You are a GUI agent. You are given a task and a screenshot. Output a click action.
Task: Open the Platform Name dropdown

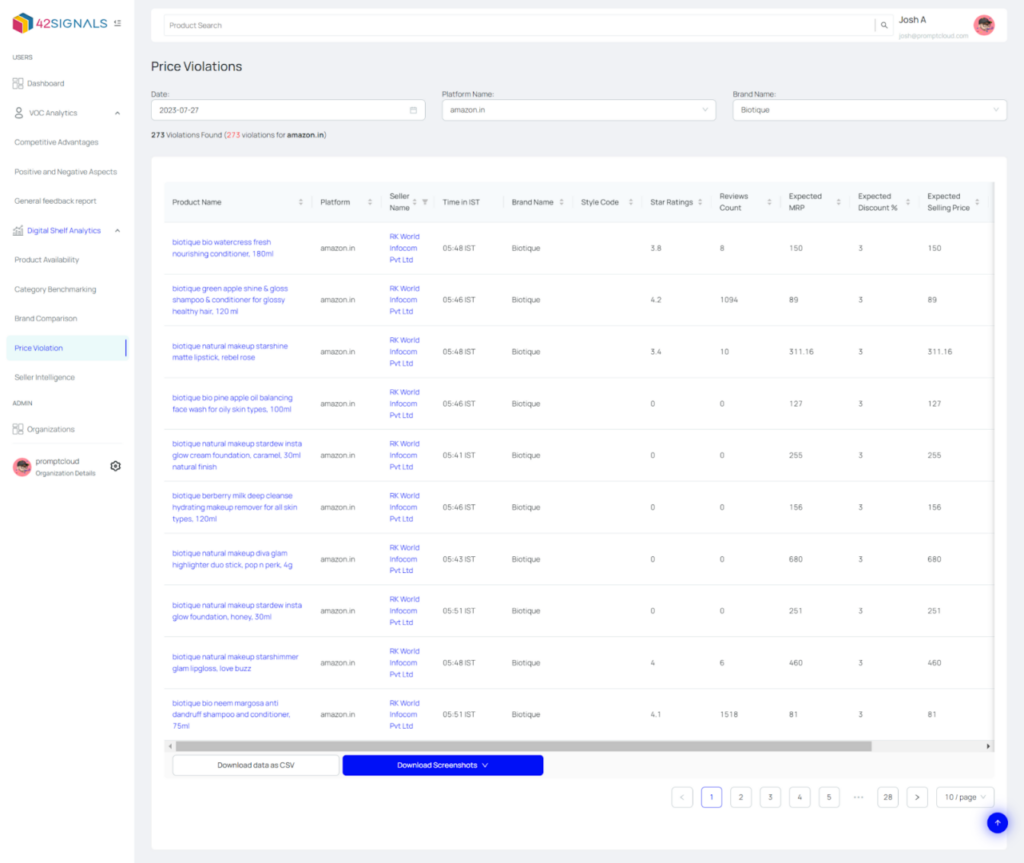coord(579,110)
